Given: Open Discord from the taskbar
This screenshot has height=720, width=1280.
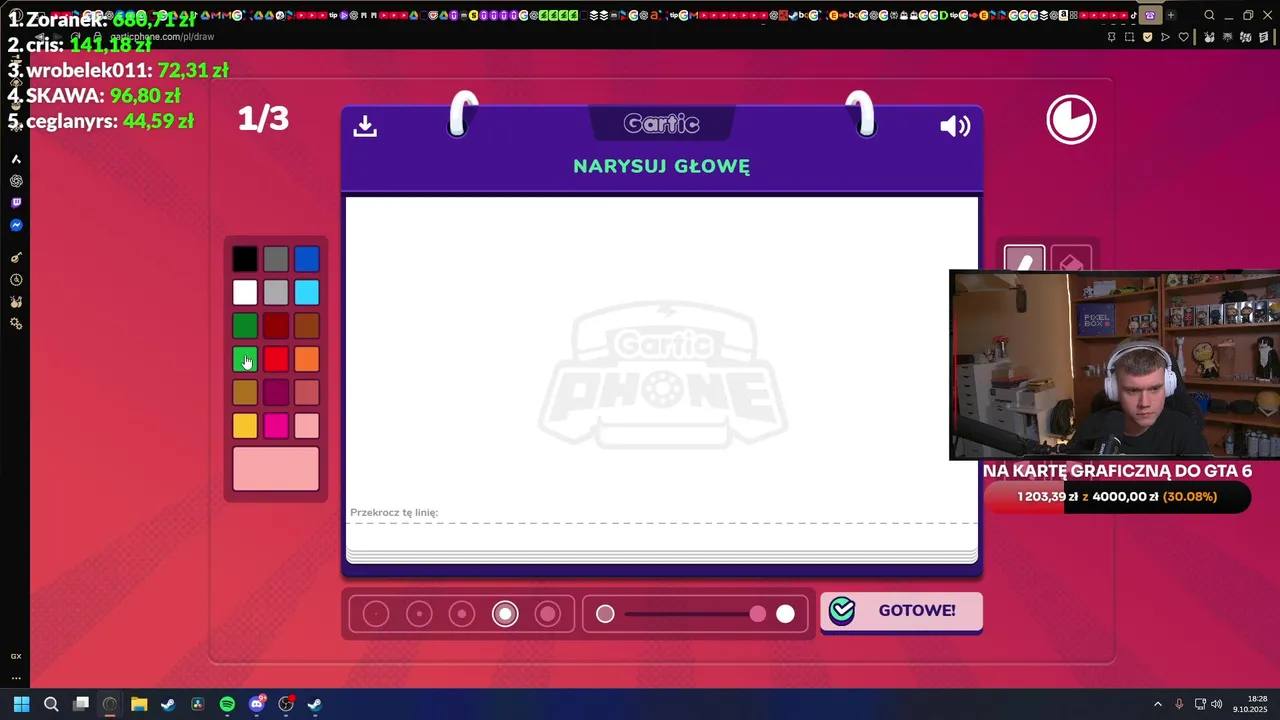Looking at the screenshot, I should [257, 704].
